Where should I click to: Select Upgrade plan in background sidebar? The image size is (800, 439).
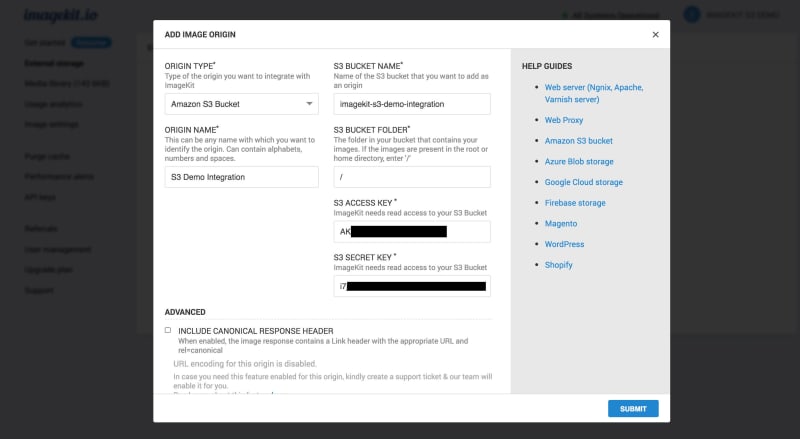[x=48, y=270]
